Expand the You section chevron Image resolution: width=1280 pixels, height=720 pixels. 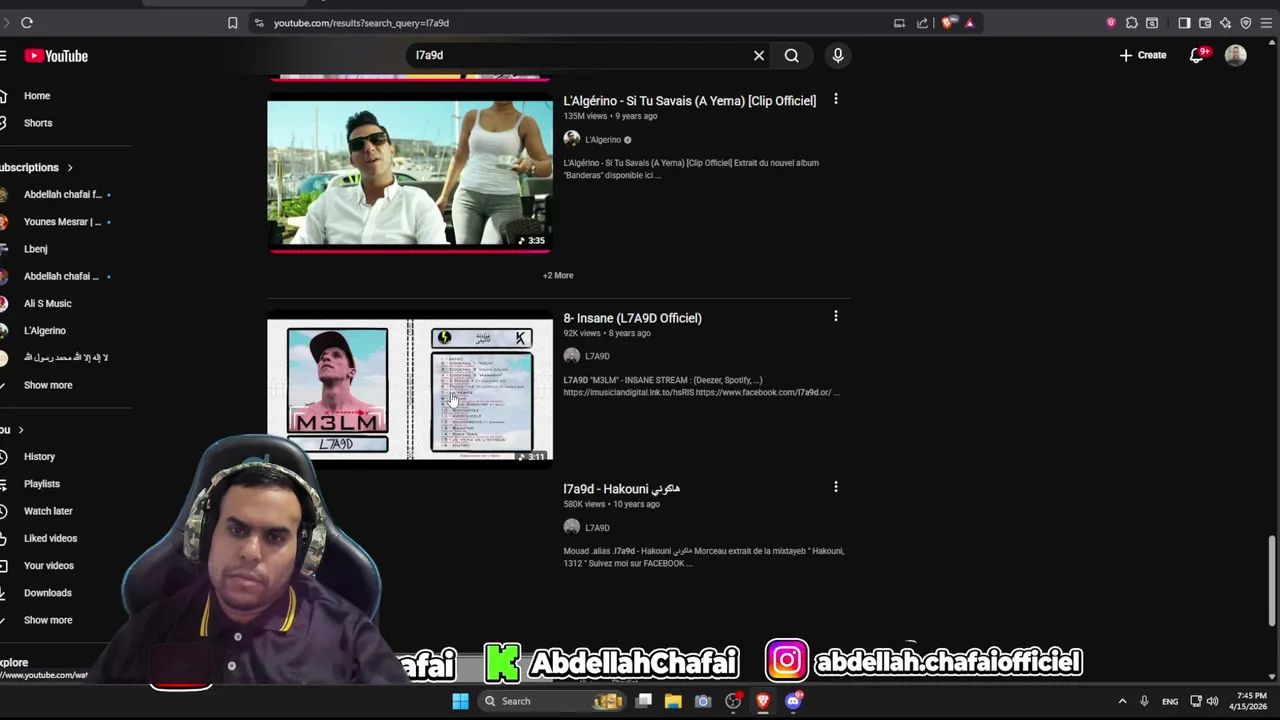click(x=20, y=430)
